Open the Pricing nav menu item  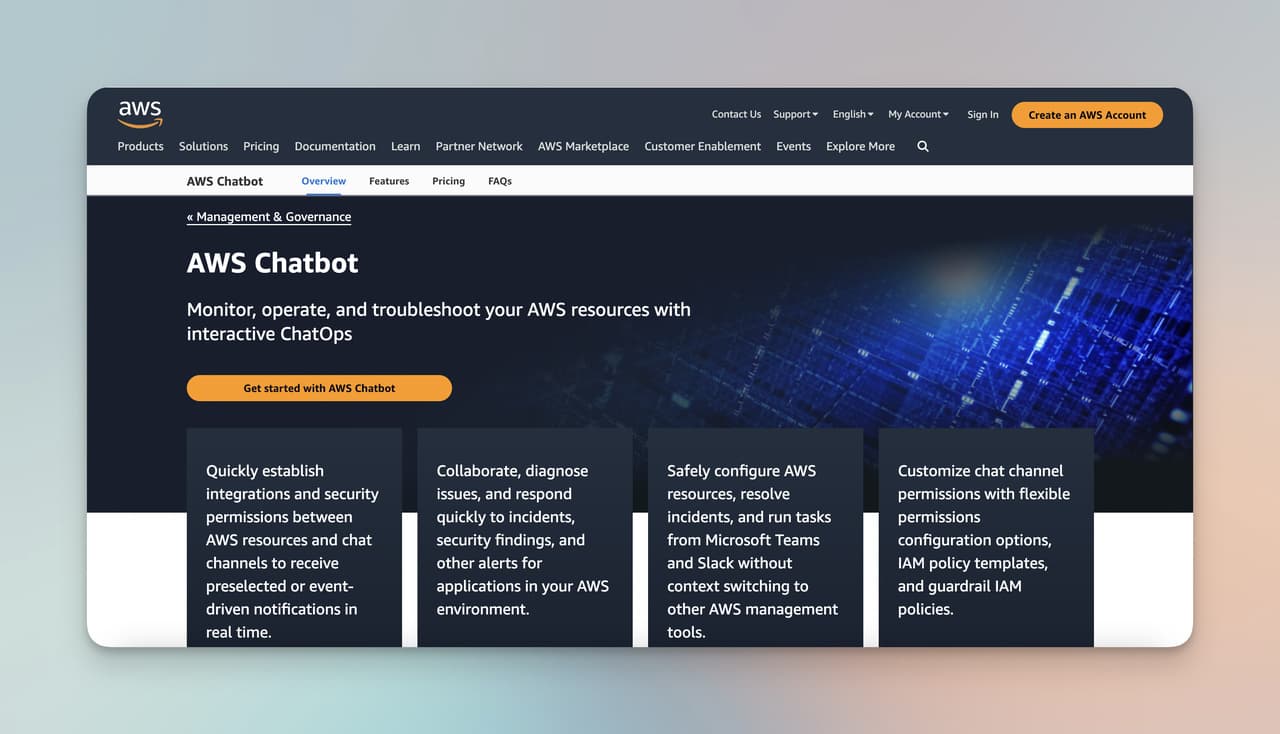(x=261, y=146)
